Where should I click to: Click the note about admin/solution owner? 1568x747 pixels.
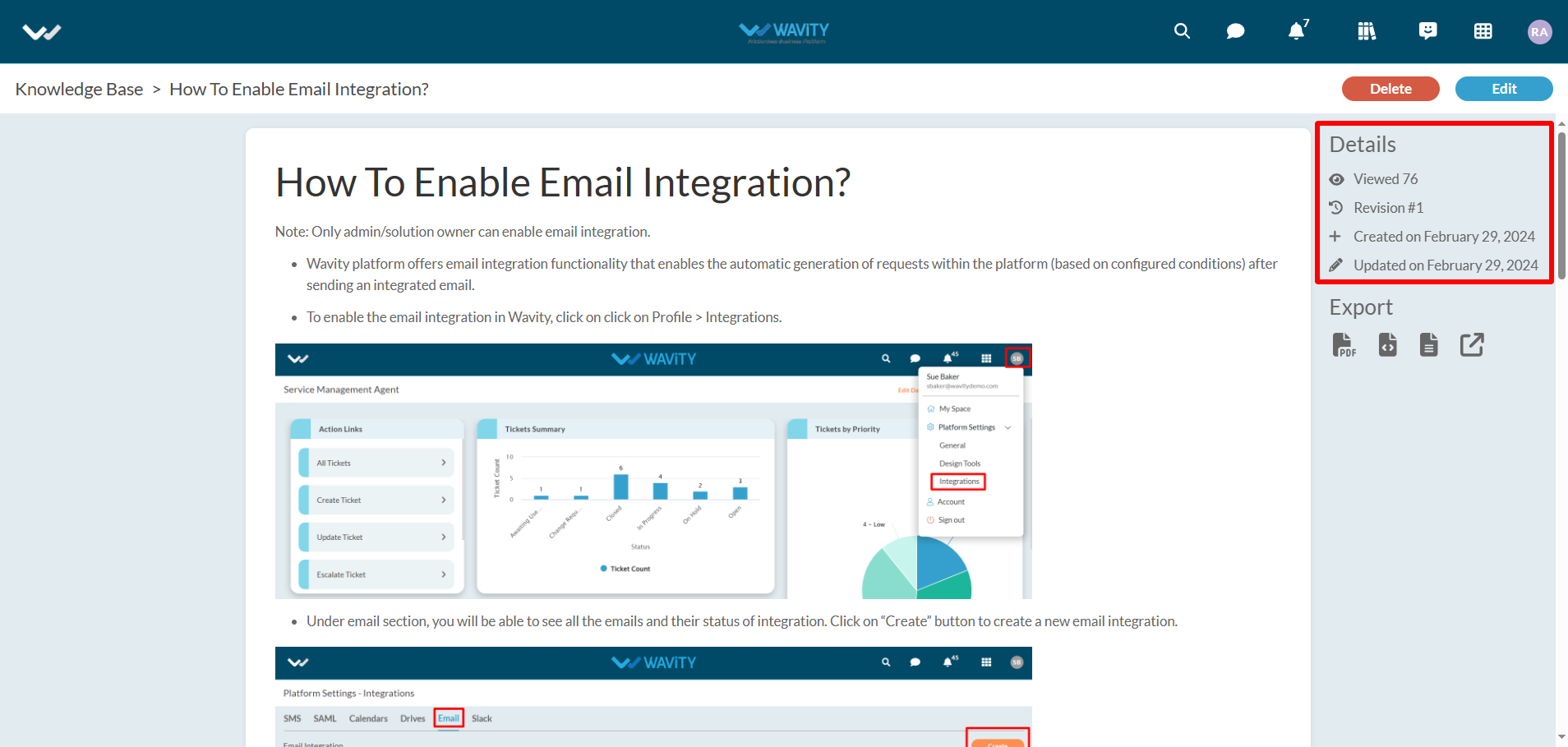tap(463, 232)
